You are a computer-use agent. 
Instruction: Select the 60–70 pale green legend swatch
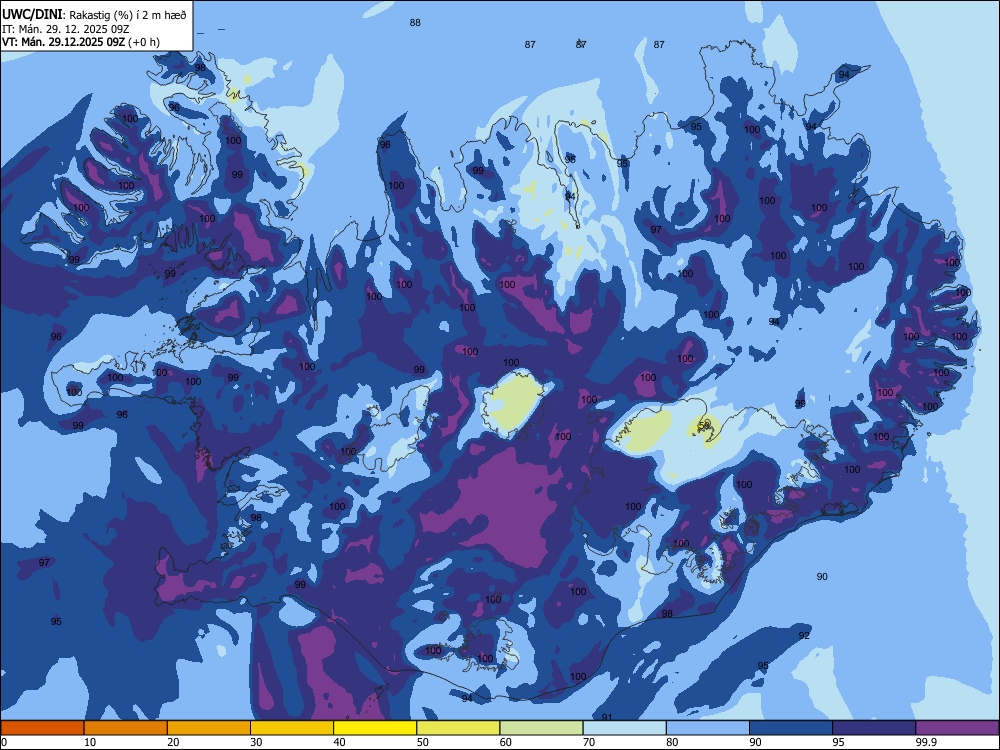541,728
